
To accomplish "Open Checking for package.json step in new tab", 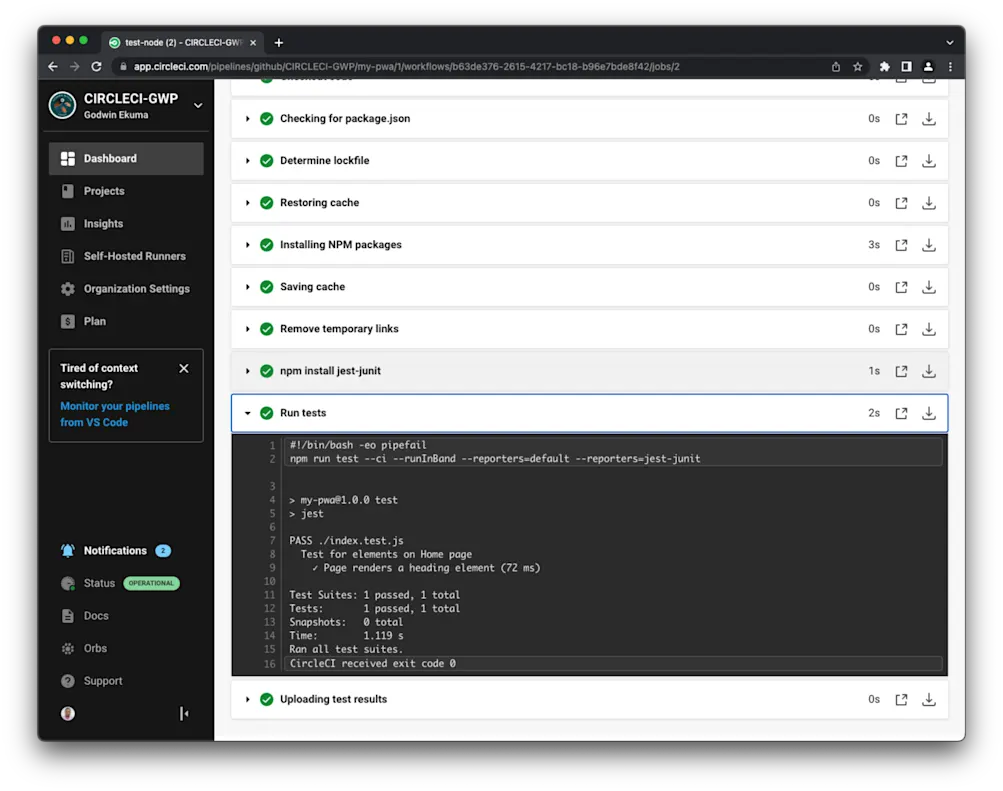I will (x=901, y=119).
